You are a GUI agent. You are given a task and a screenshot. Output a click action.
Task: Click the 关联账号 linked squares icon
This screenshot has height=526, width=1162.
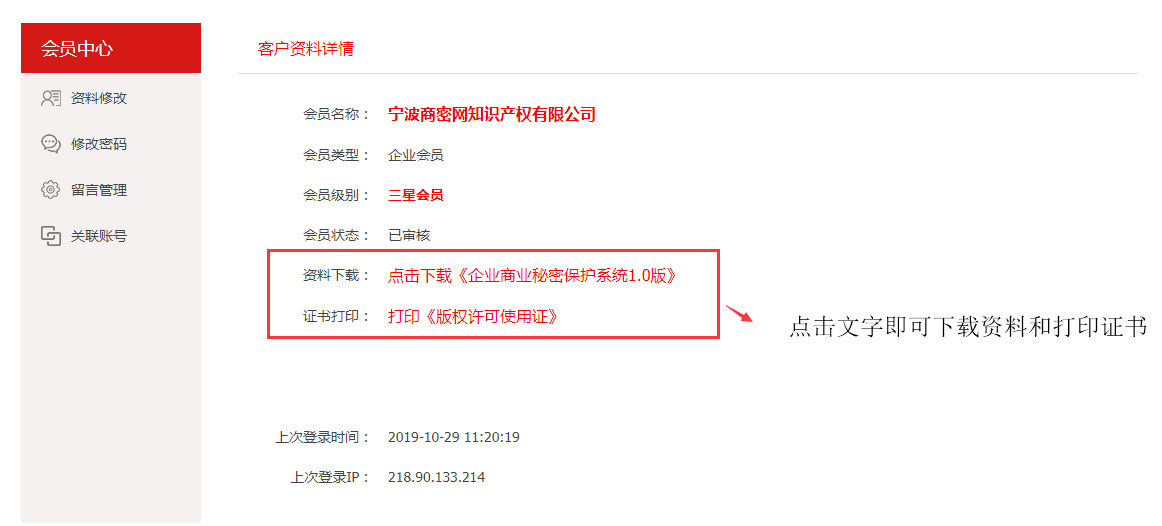[x=50, y=236]
